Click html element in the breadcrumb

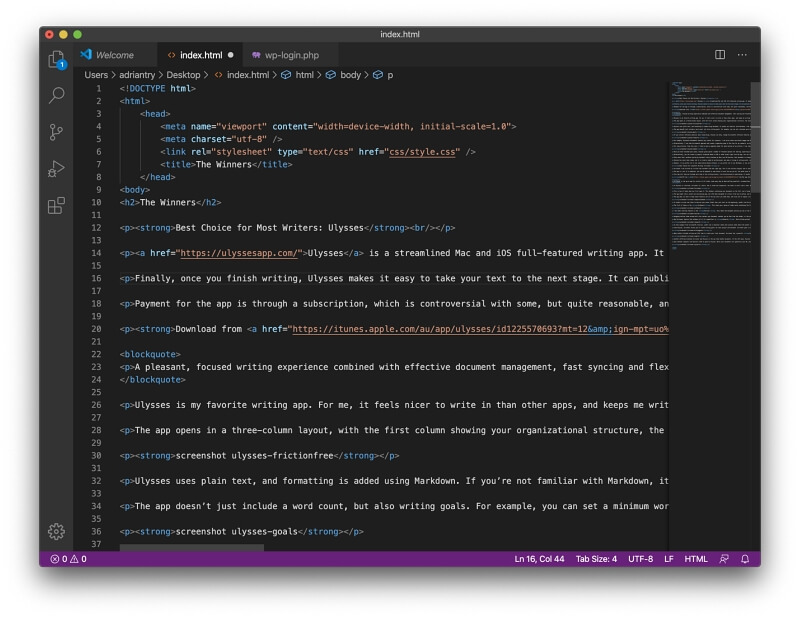(305, 75)
